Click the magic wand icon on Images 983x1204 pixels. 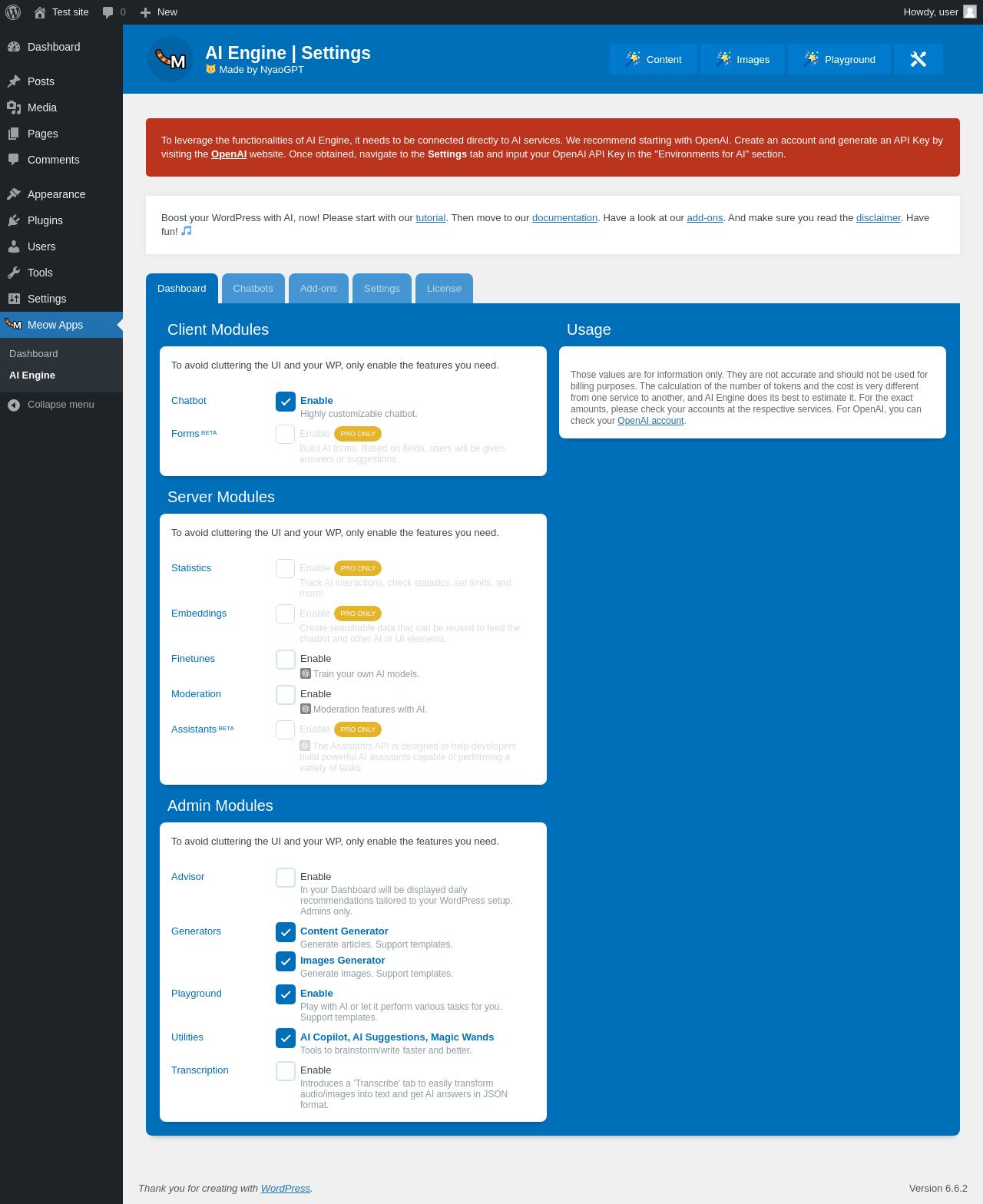point(723,59)
